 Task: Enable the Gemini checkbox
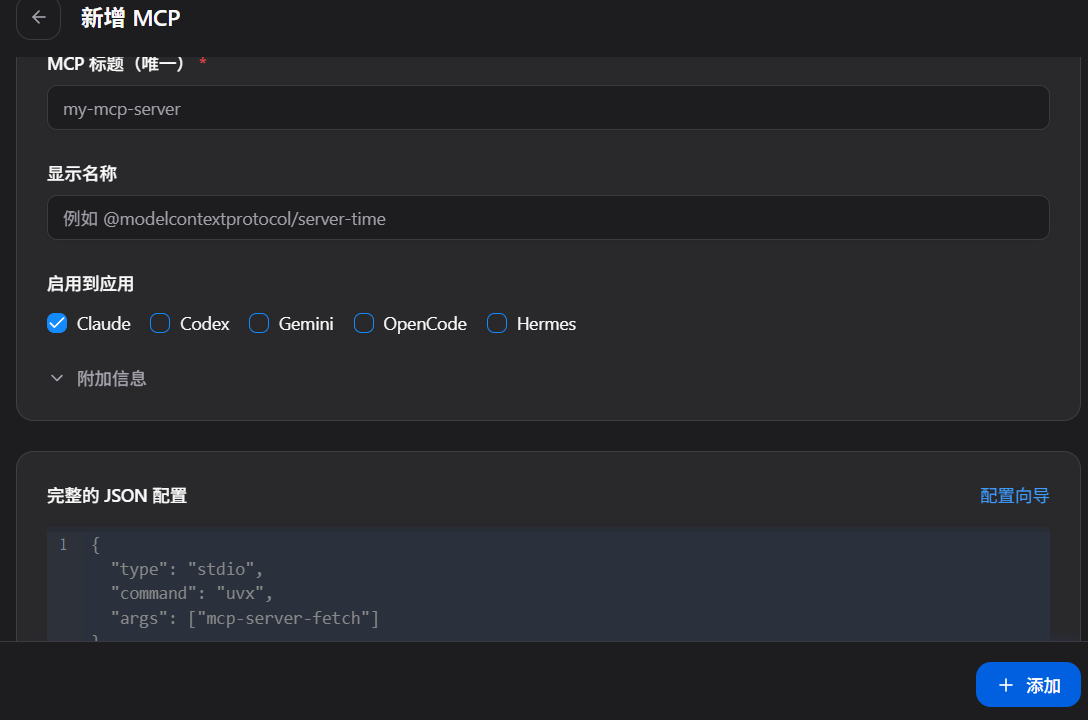pyautogui.click(x=259, y=323)
